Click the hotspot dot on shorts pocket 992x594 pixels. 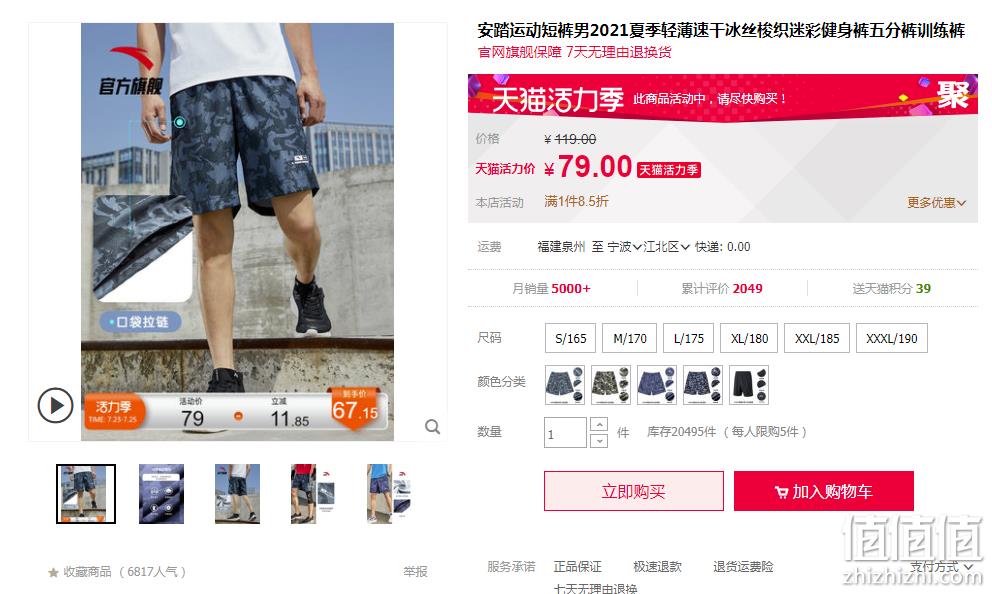pos(180,122)
